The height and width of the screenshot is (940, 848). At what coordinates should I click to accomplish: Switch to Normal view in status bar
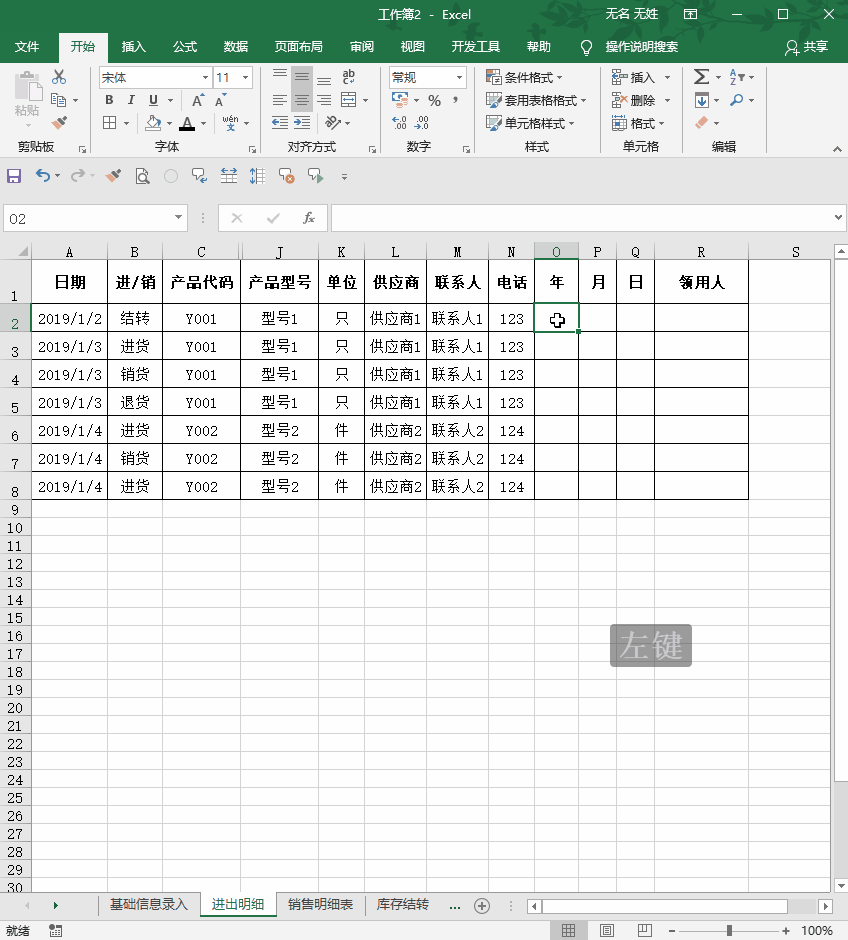tap(568, 930)
